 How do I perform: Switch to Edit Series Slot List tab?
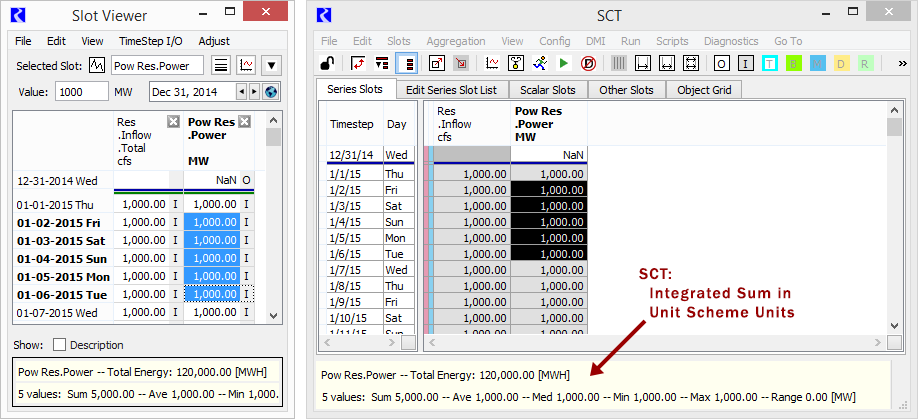click(451, 90)
